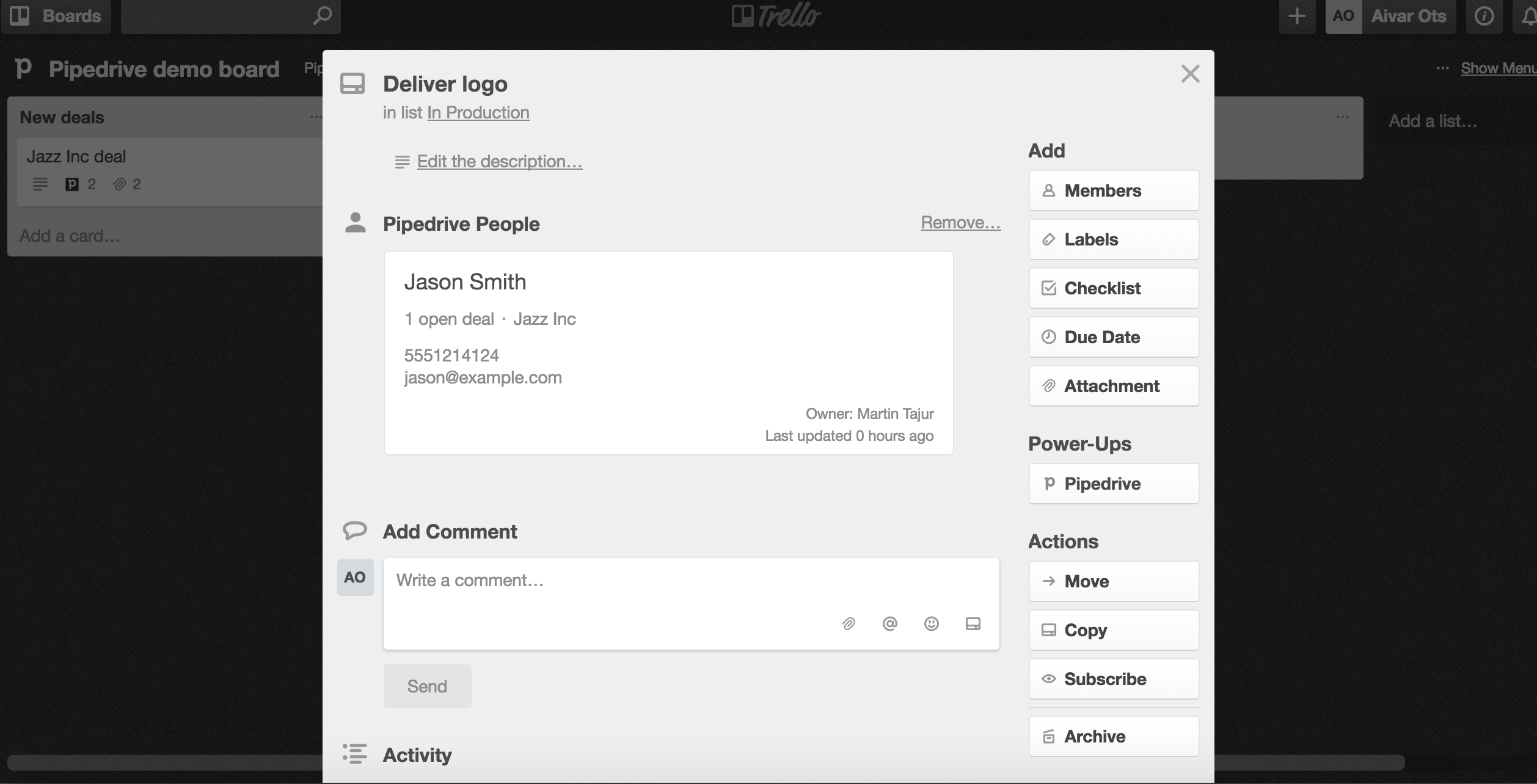Toggle Subscribe on this card

point(1114,679)
